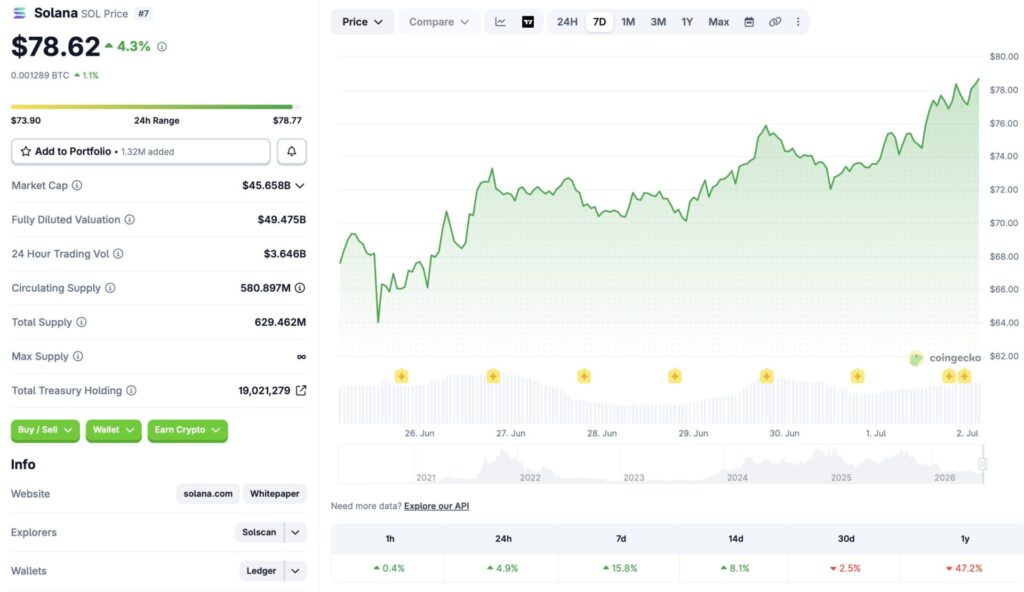Expand Wallets list chevron next to Ledger
Viewport: 1024px width, 592px height.
[x=295, y=570]
